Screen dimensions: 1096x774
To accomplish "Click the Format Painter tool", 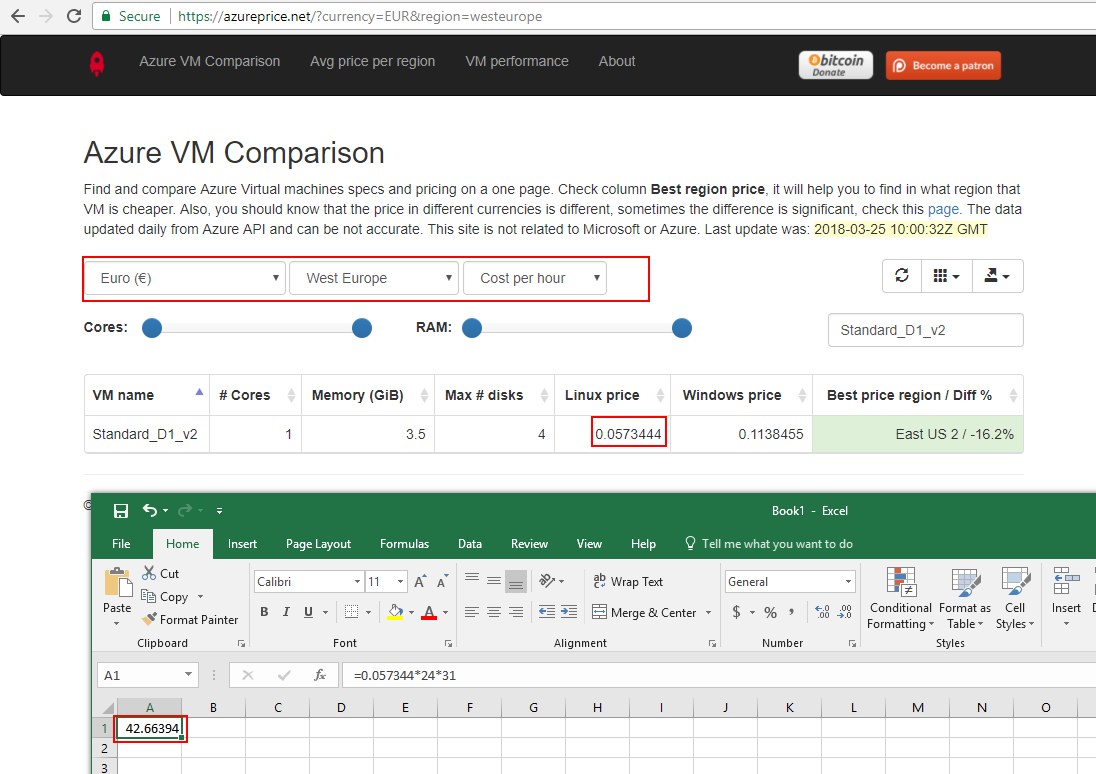I will point(190,619).
